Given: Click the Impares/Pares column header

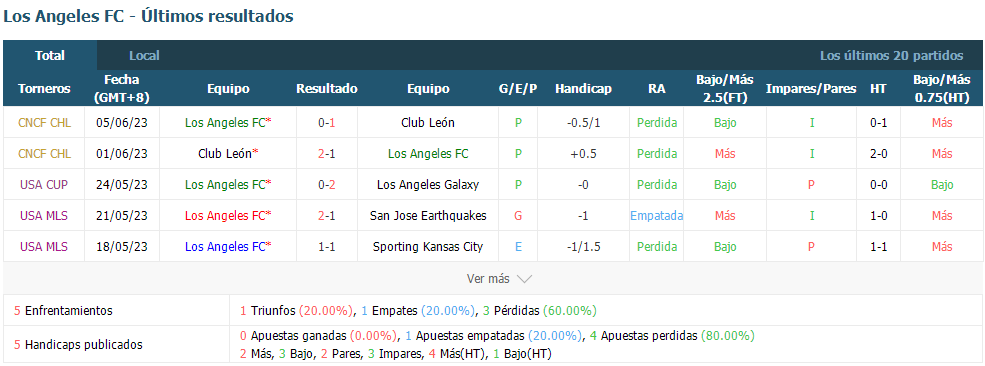Looking at the screenshot, I should pos(811,89).
